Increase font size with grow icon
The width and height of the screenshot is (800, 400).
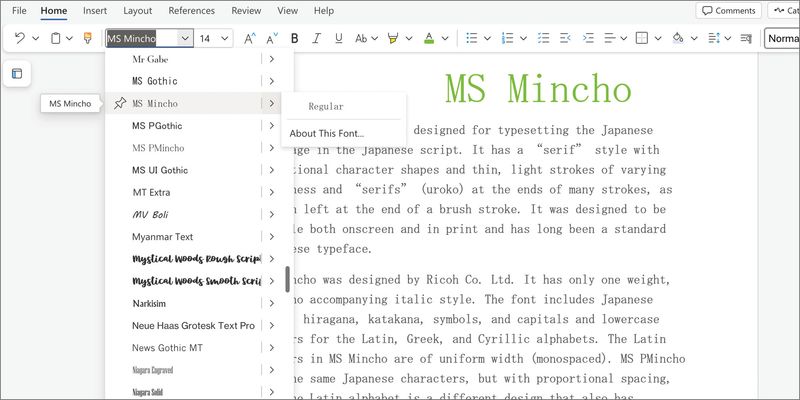click(250, 39)
